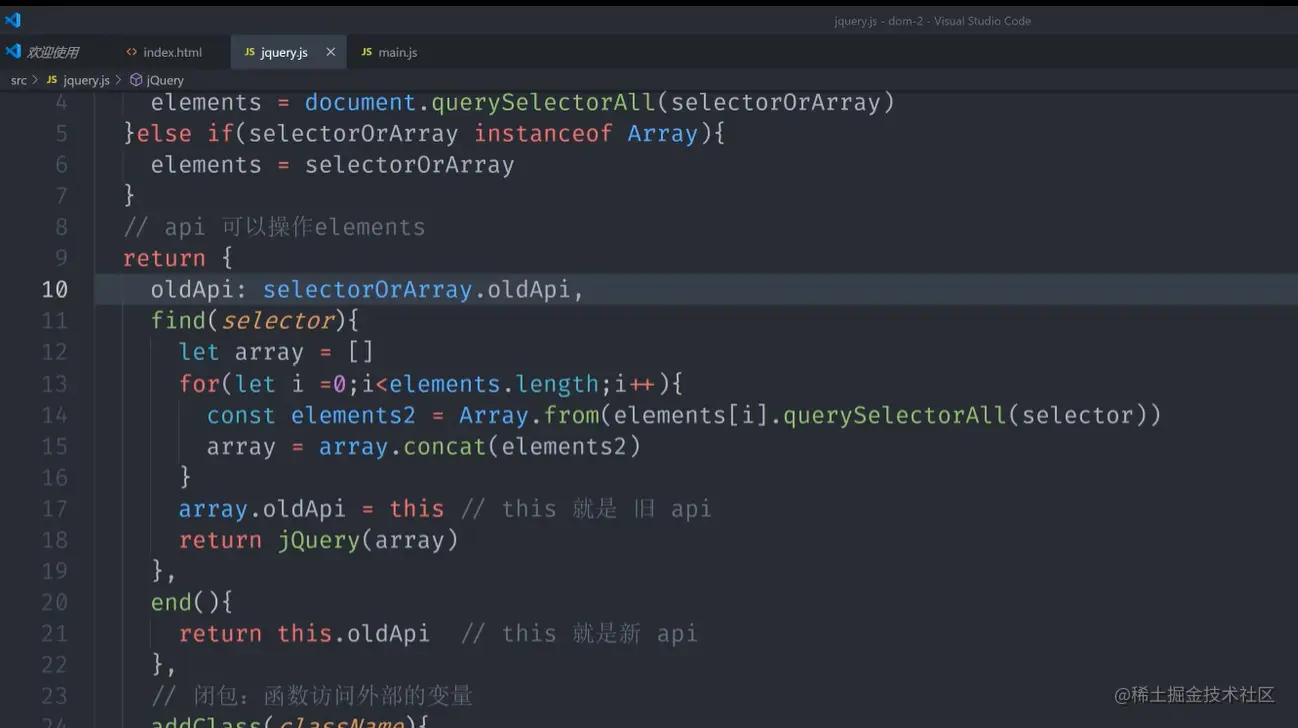Image resolution: width=1298 pixels, height=728 pixels.
Task: Open the jquery.js file breadcrumb
Action: tap(78, 80)
